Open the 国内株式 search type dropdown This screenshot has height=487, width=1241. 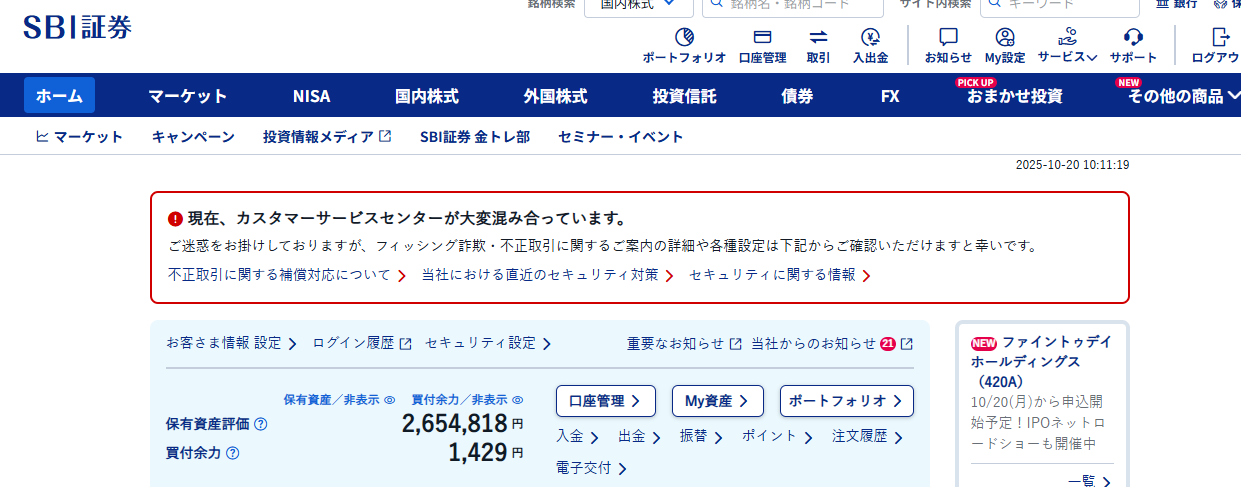click(639, 5)
